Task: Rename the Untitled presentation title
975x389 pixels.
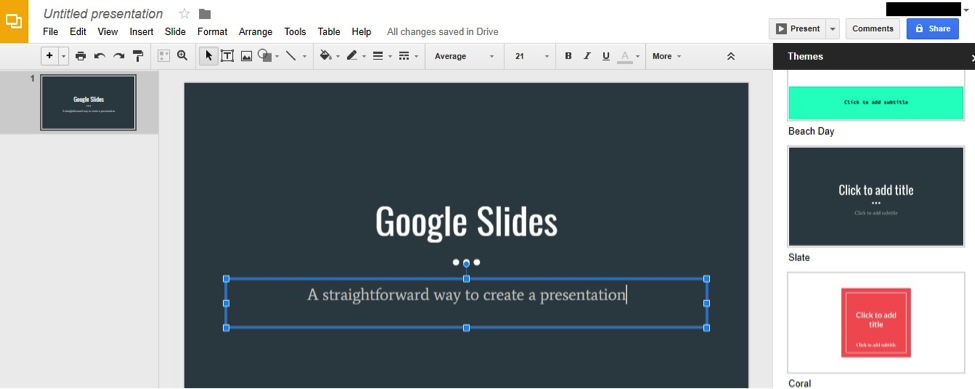Action: pos(103,14)
